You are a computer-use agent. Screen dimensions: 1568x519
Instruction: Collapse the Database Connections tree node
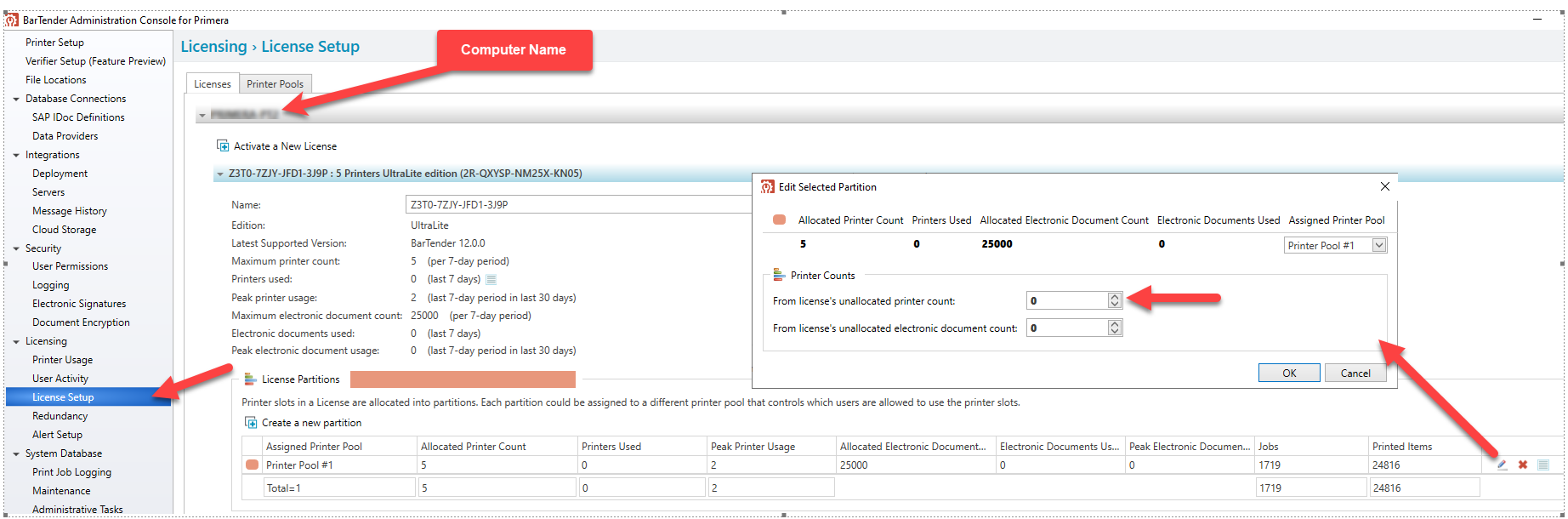[x=16, y=99]
